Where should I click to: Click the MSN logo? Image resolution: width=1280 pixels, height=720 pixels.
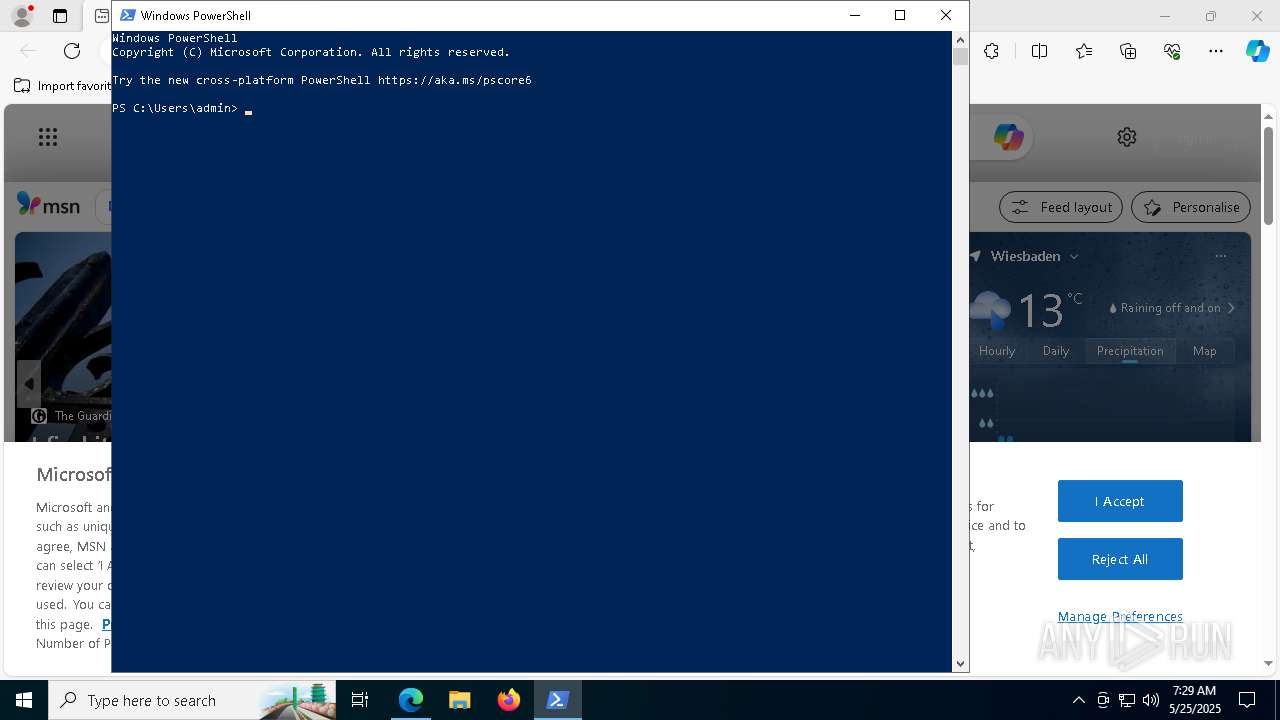click(x=48, y=205)
